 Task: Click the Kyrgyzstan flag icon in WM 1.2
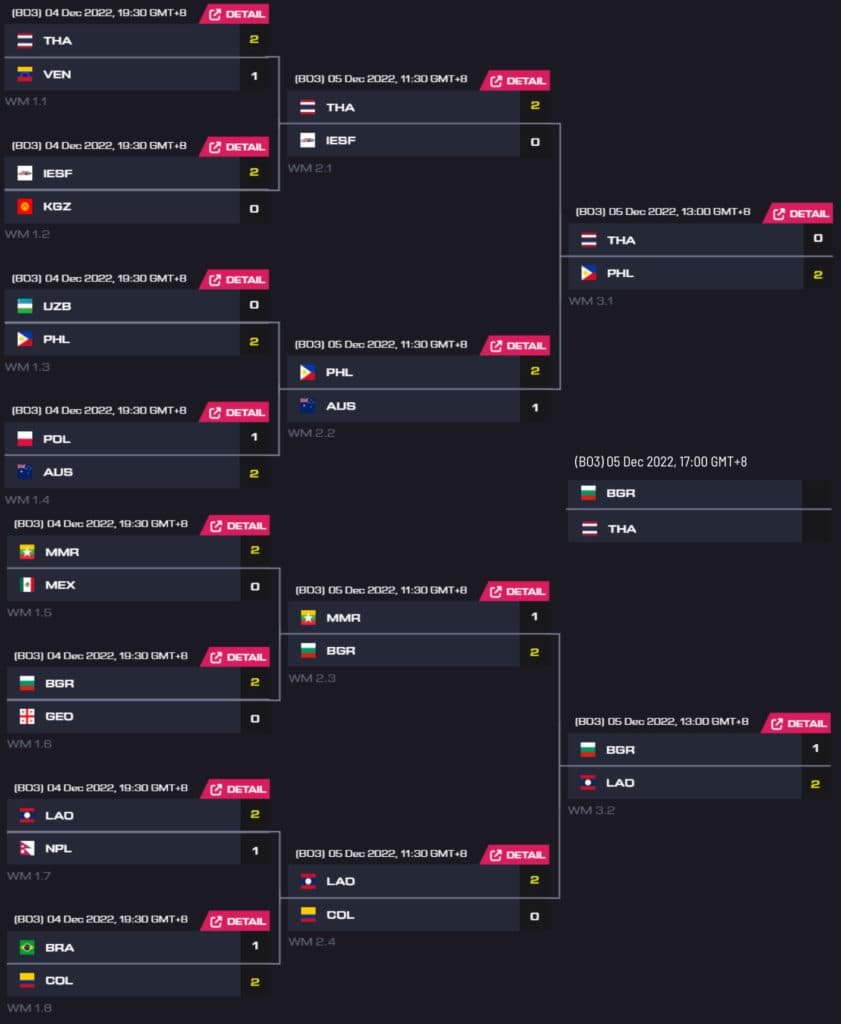[x=23, y=207]
